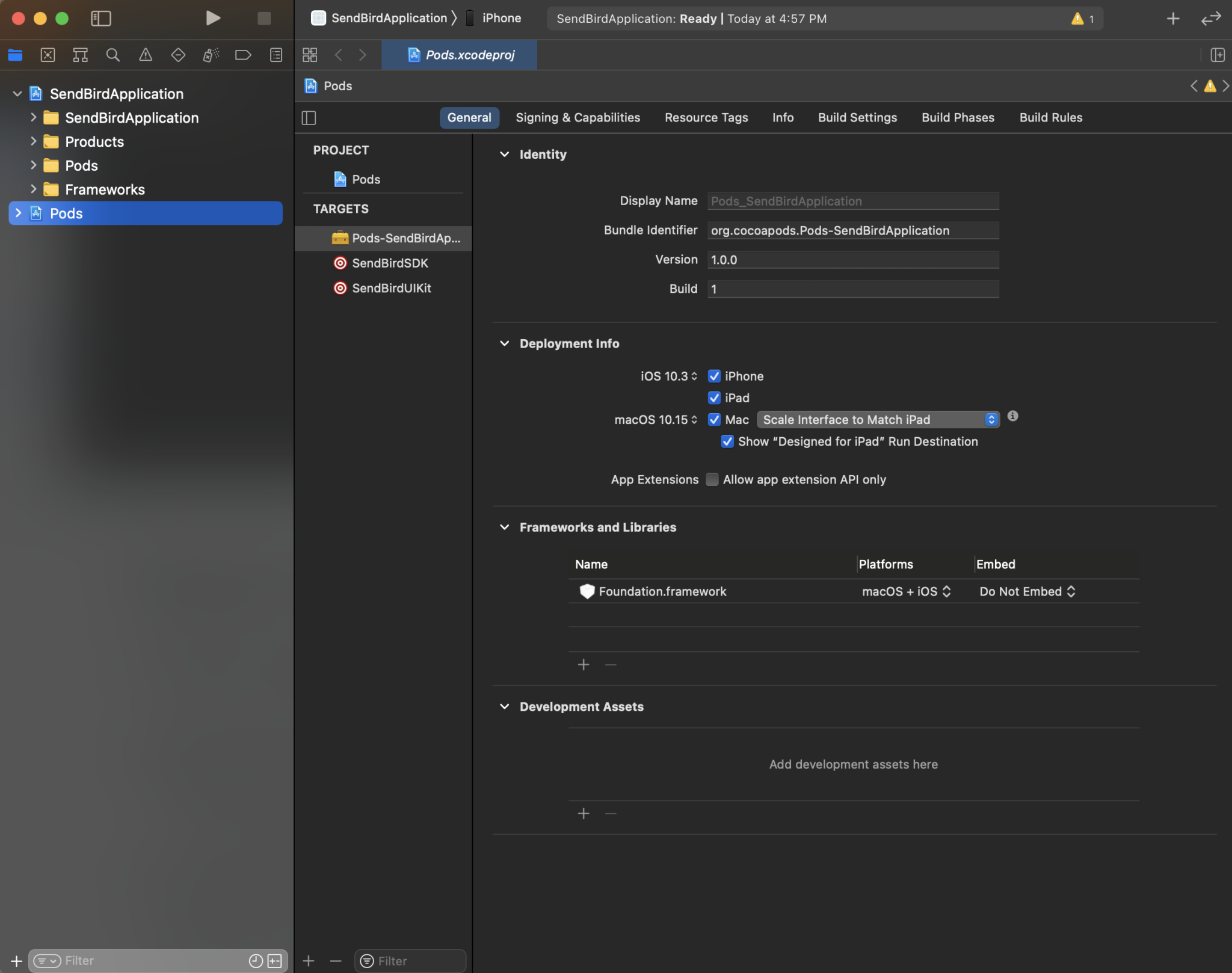Image resolution: width=1232 pixels, height=973 pixels.
Task: Switch to Build Rules tab
Action: [1050, 118]
